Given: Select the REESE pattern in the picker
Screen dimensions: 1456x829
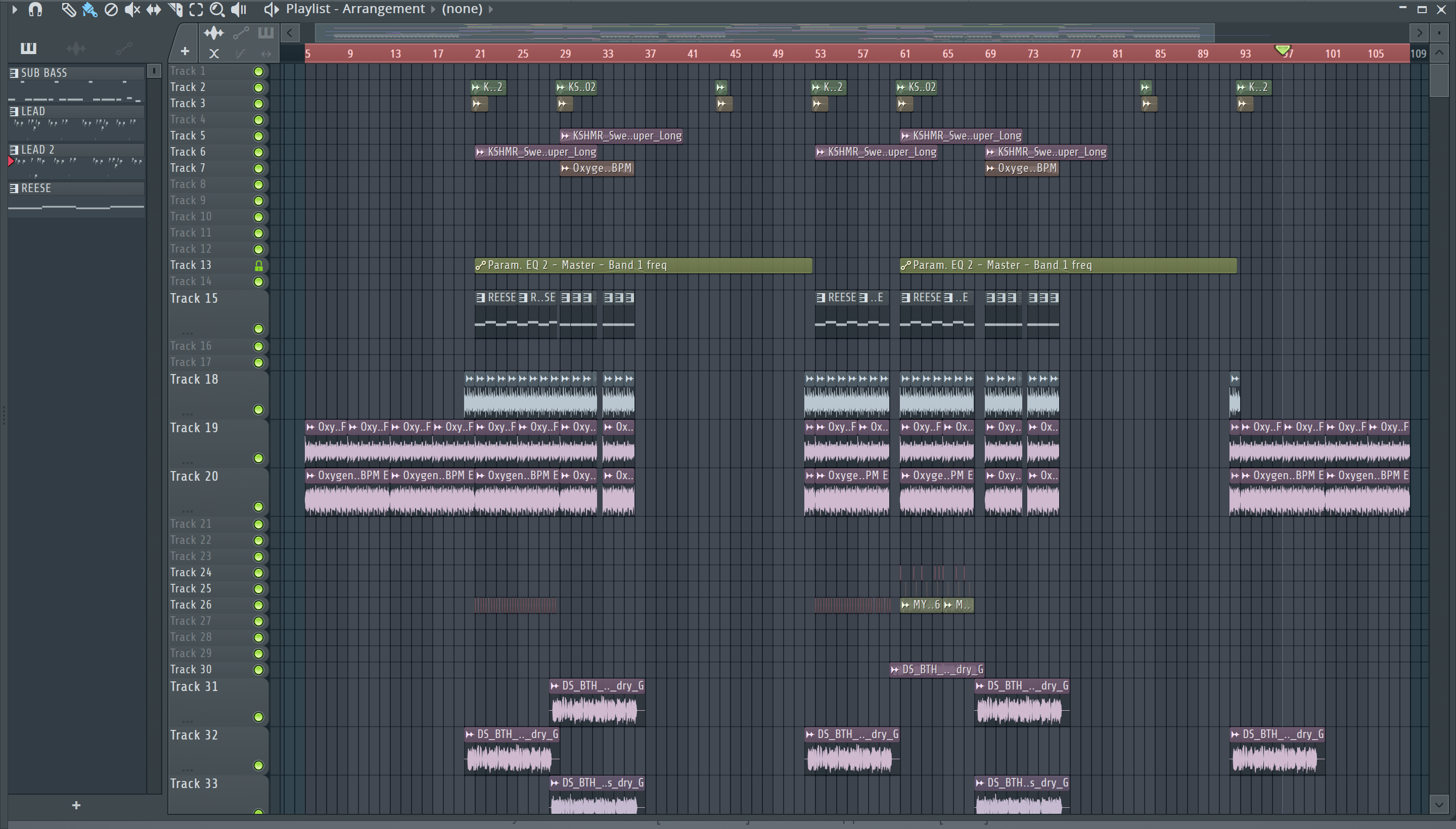Looking at the screenshot, I should point(76,199).
